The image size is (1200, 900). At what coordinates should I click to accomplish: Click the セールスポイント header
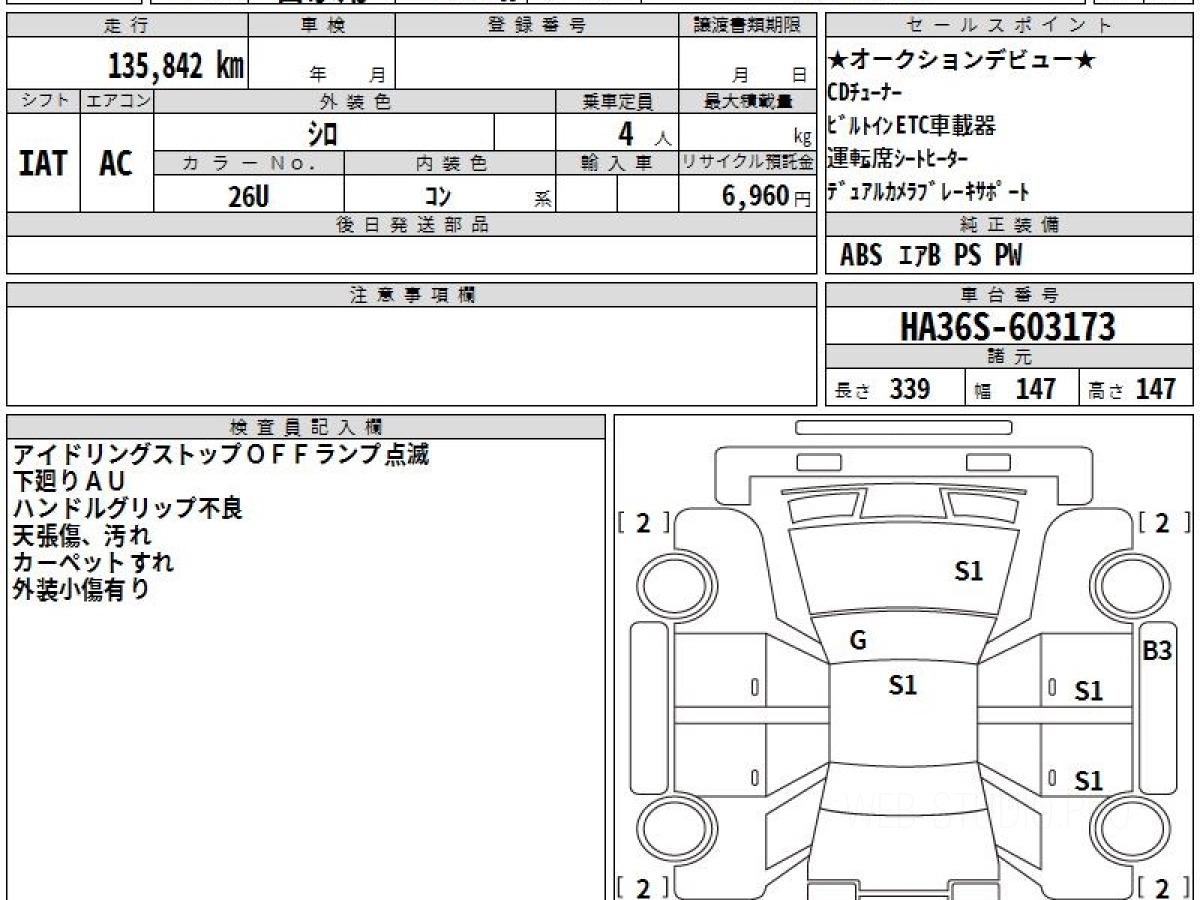click(x=1010, y=26)
